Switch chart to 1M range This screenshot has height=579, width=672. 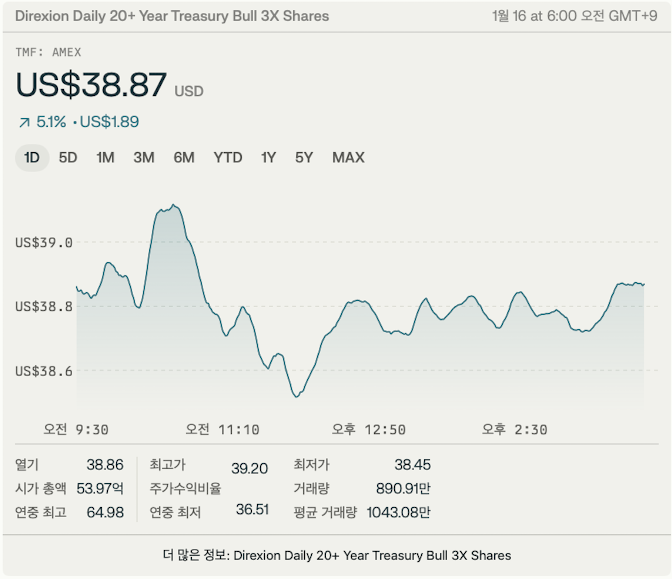(x=105, y=158)
